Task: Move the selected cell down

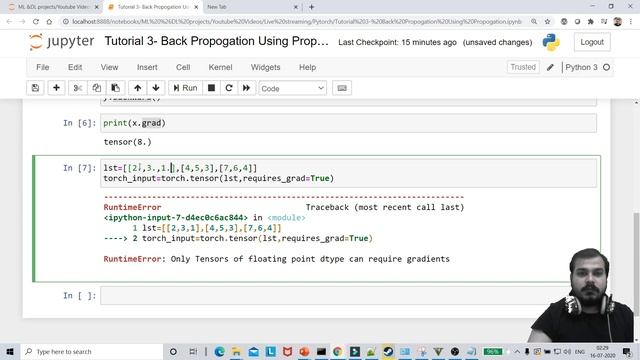Action: 156,88
